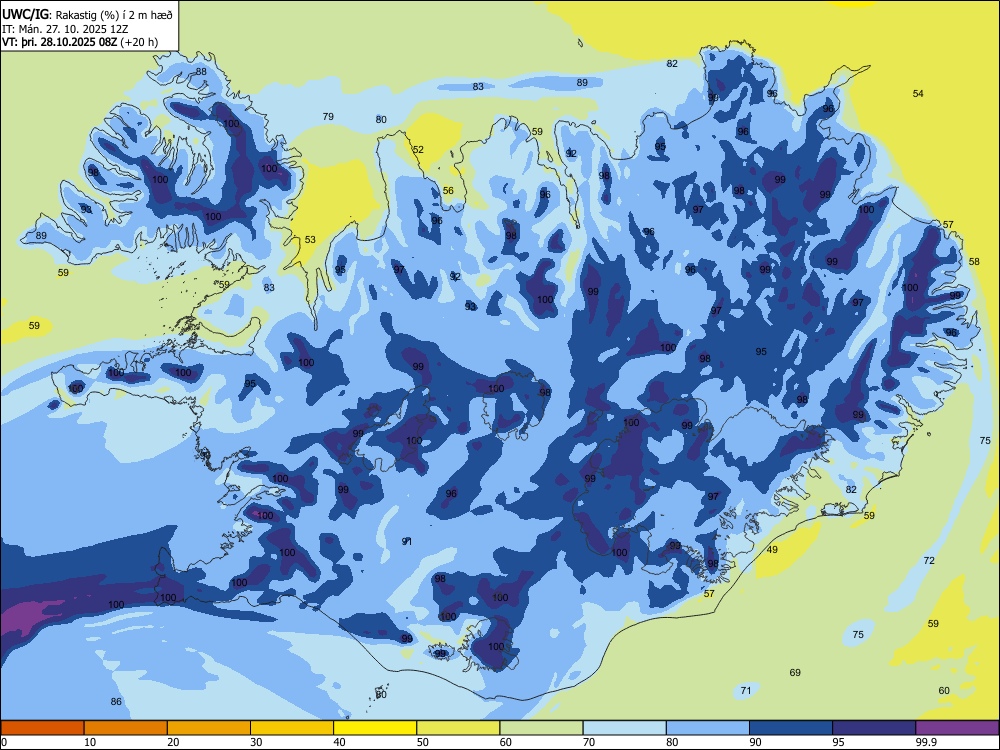The image size is (1000, 750).
Task: Select the 50–60 yellow-green legend swatch
Action: [x=458, y=728]
